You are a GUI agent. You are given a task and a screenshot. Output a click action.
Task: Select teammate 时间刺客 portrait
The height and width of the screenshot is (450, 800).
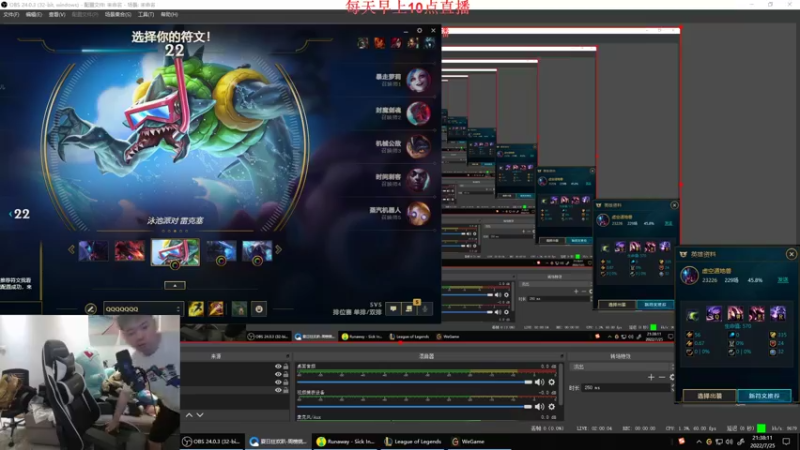pyautogui.click(x=418, y=180)
